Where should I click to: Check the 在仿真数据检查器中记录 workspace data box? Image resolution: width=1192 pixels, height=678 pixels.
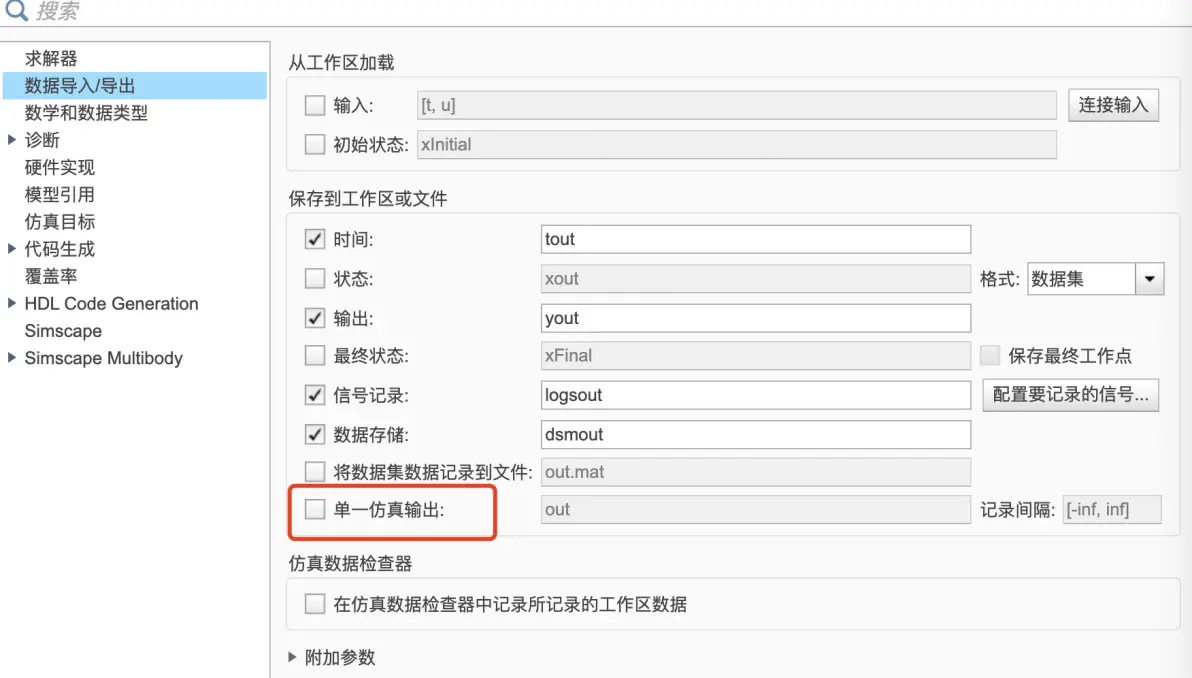(315, 604)
